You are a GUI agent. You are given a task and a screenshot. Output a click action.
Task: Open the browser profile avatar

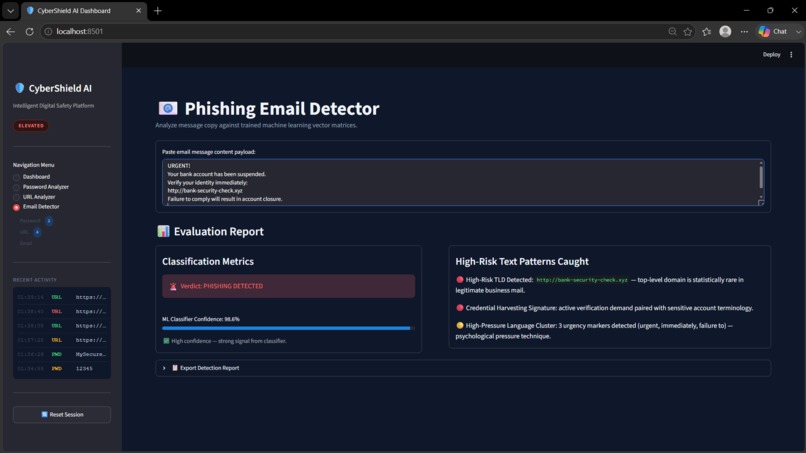pyautogui.click(x=725, y=31)
